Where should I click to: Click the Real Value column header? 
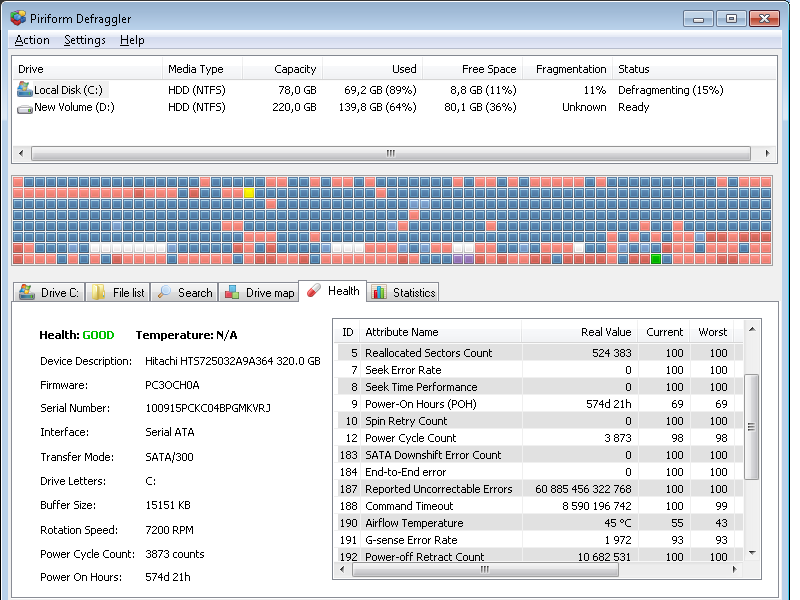coord(580,332)
